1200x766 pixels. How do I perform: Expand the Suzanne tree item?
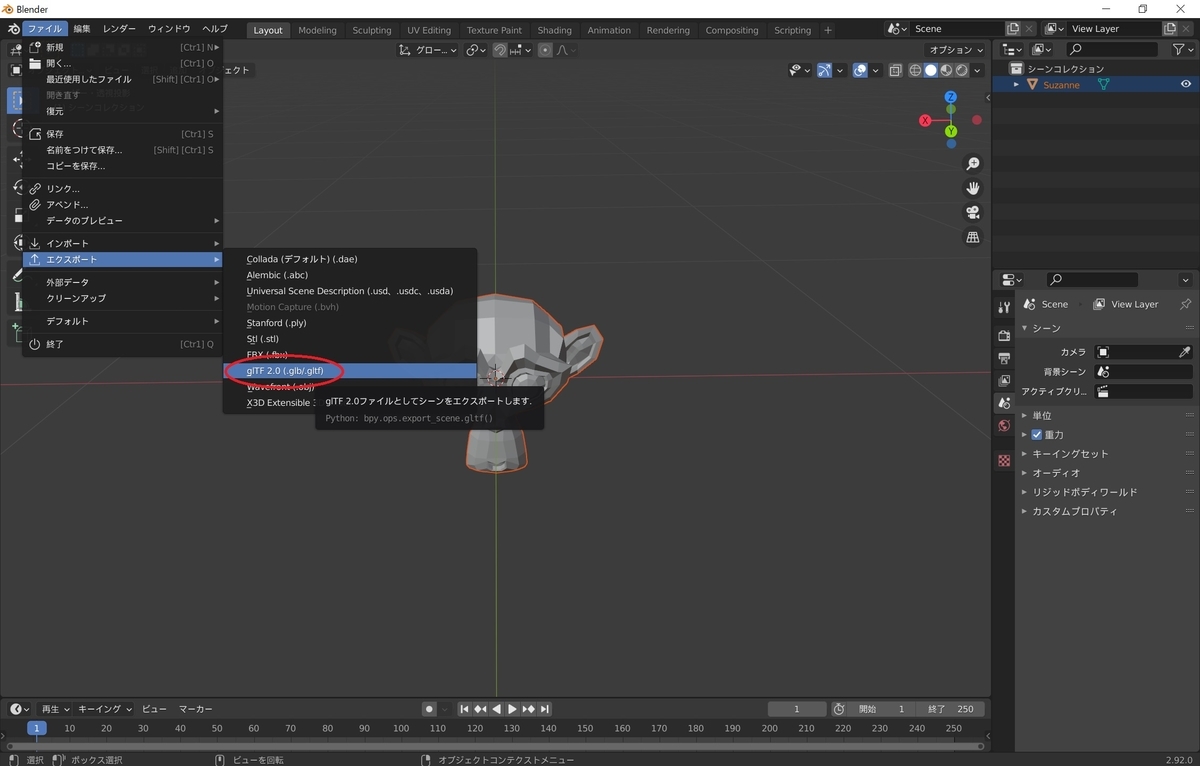click(1017, 85)
